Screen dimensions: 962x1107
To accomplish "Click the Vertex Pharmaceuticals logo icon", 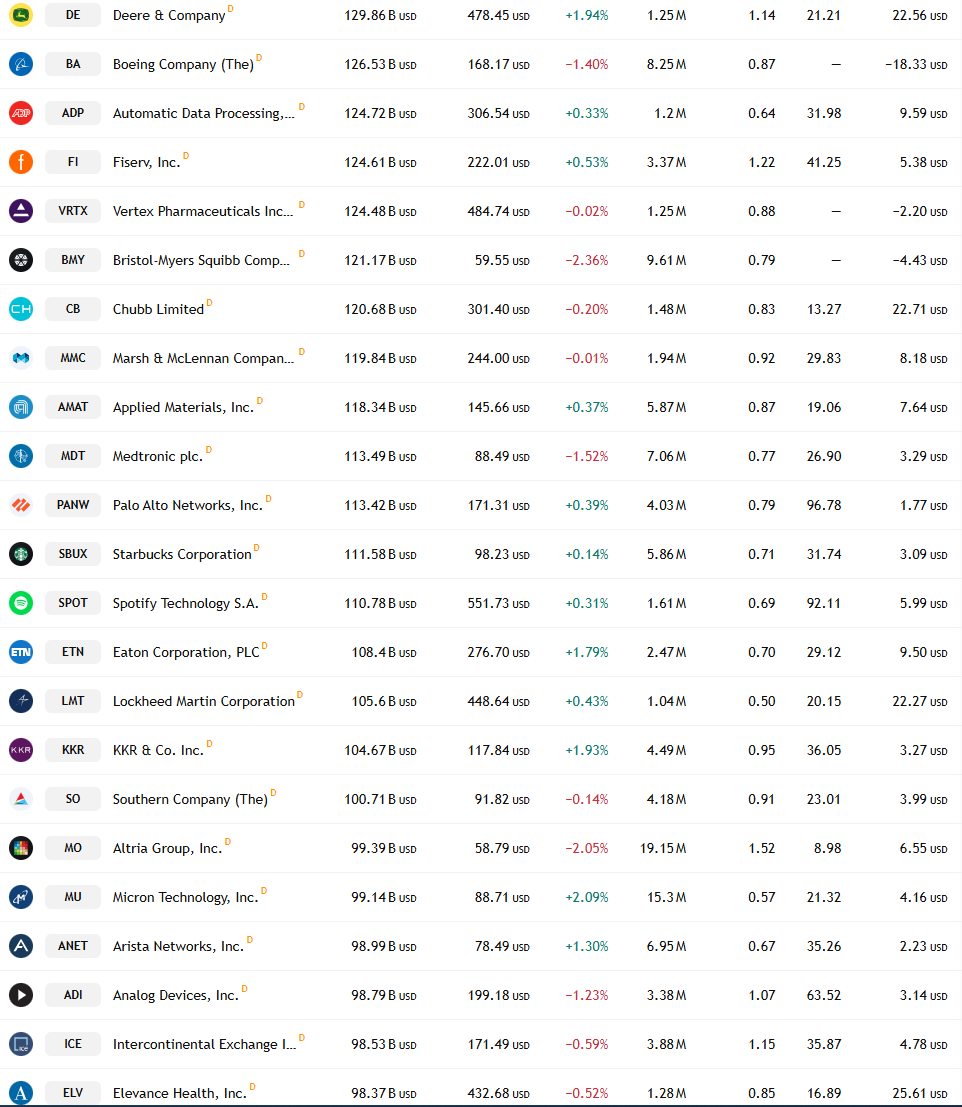I will (21, 210).
